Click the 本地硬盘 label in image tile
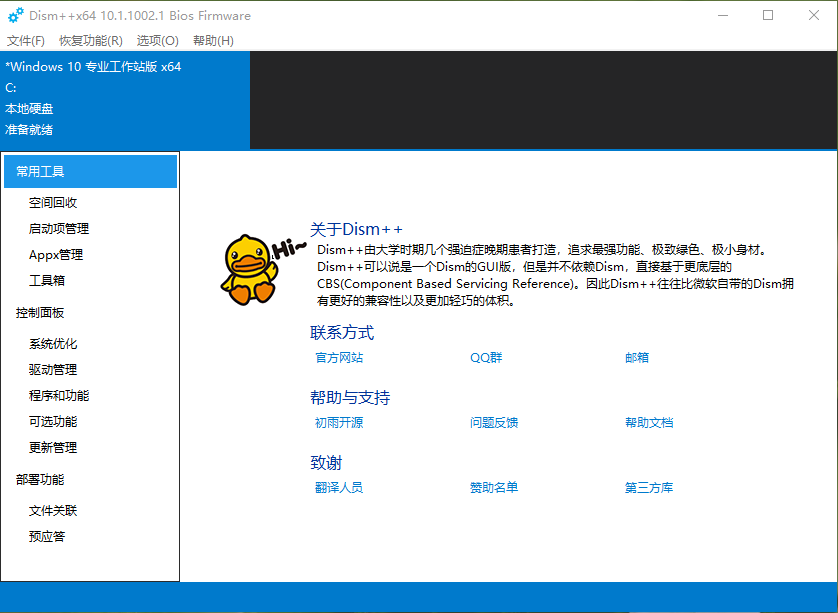 pos(29,109)
